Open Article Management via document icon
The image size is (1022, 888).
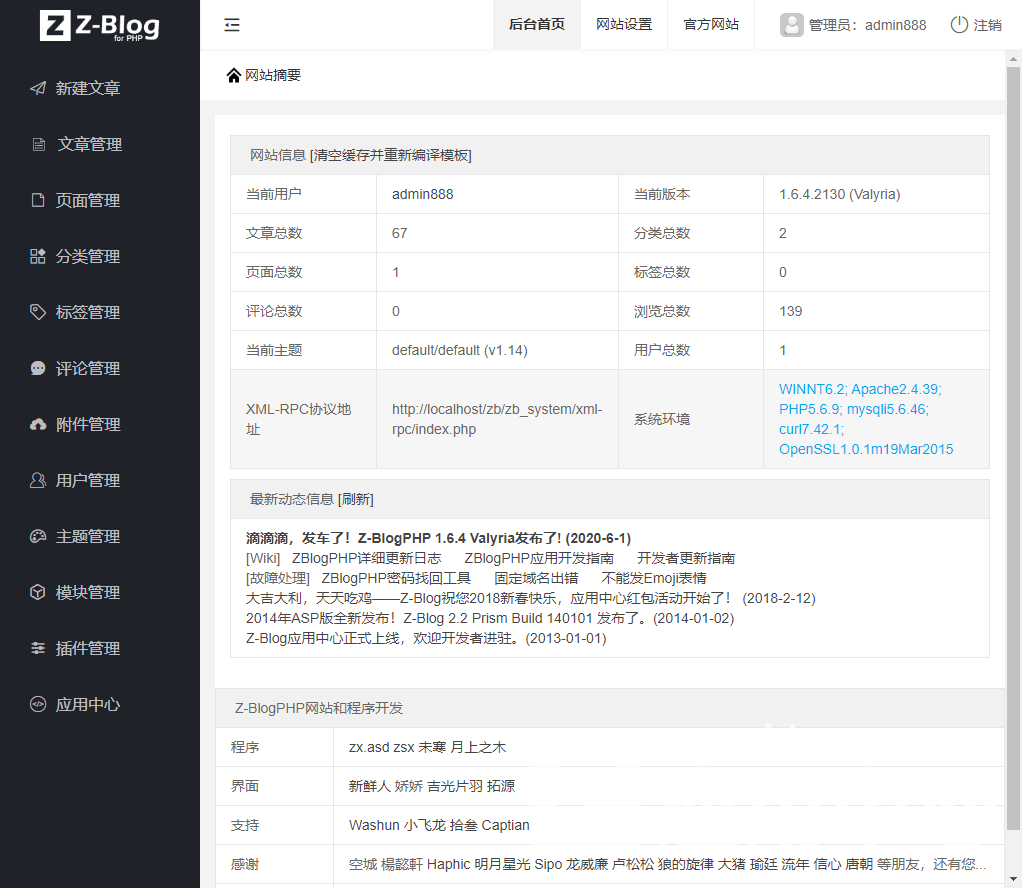tap(39, 144)
